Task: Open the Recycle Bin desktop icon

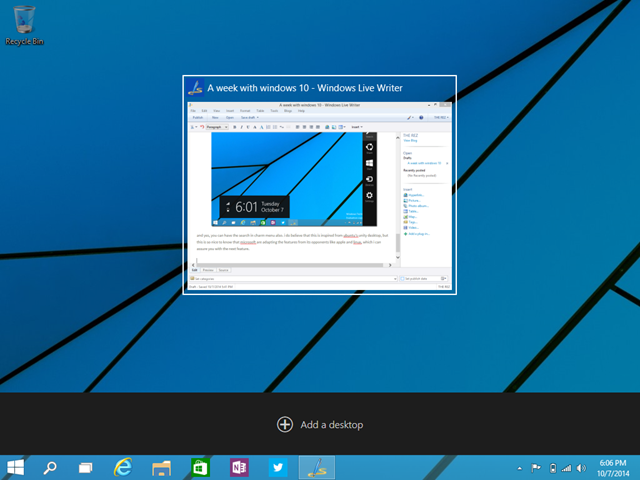Action: 22,20
